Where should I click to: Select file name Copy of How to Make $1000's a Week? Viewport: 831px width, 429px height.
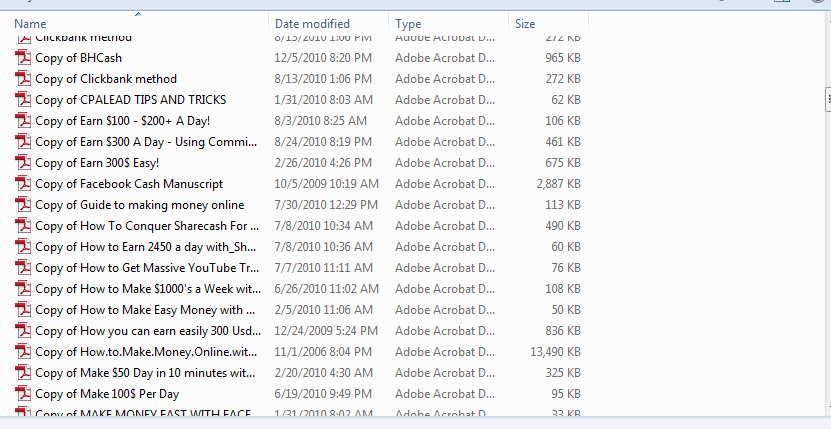coord(148,288)
